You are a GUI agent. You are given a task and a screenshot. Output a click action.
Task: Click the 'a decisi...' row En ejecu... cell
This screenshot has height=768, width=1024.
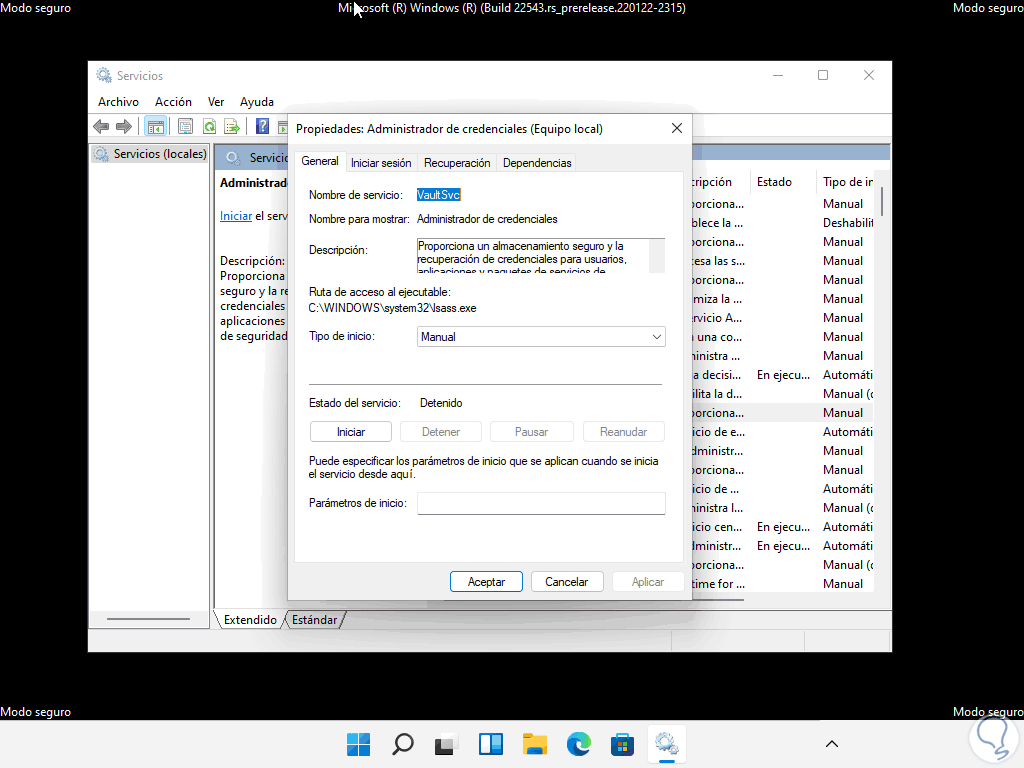click(x=783, y=375)
